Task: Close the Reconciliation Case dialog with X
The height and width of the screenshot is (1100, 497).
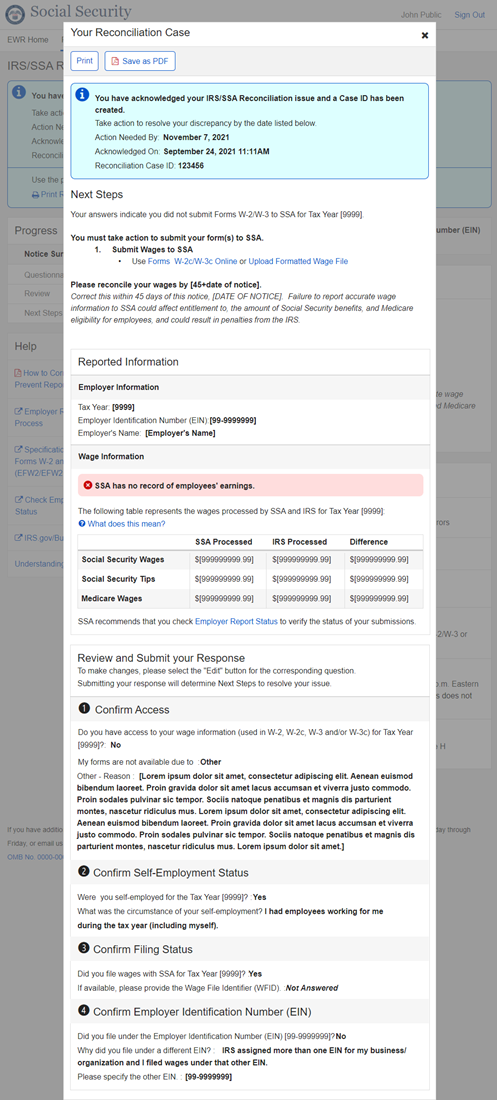Action: [425, 35]
